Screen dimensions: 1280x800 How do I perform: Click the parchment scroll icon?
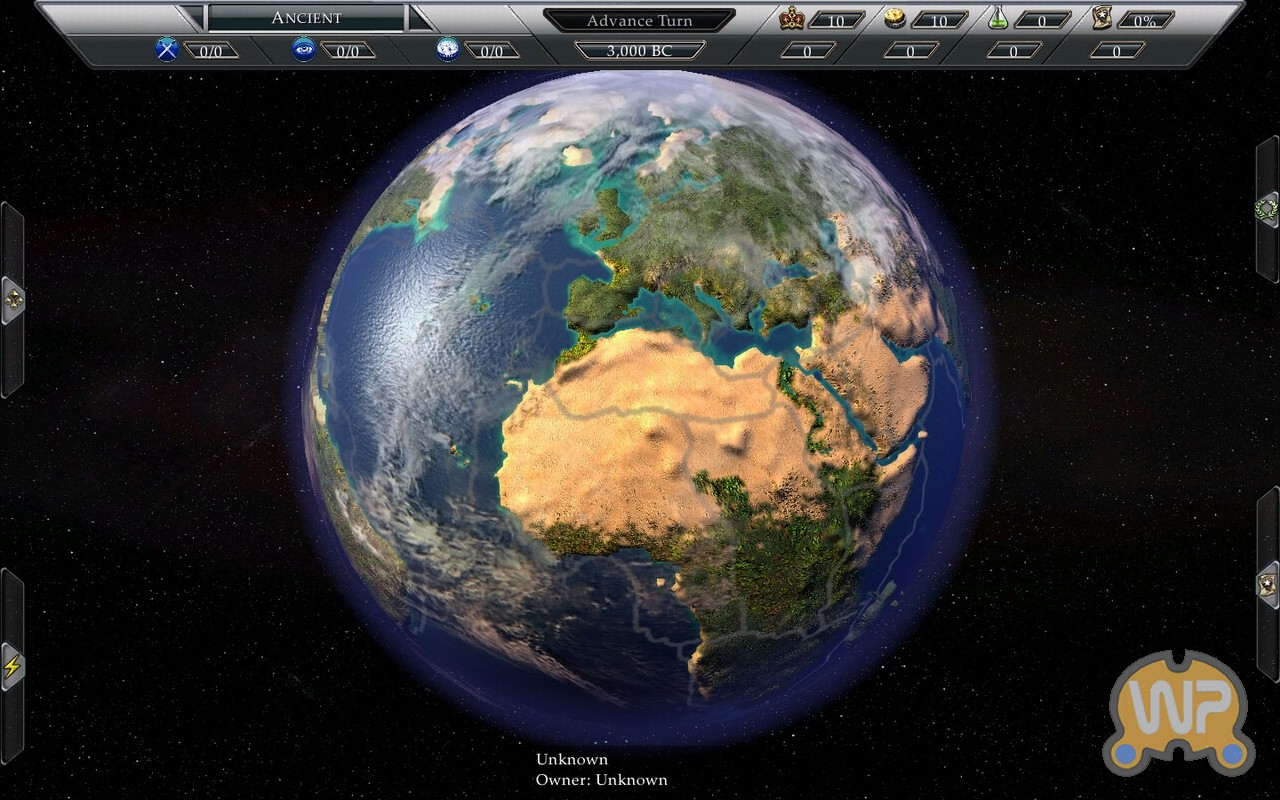1102,18
